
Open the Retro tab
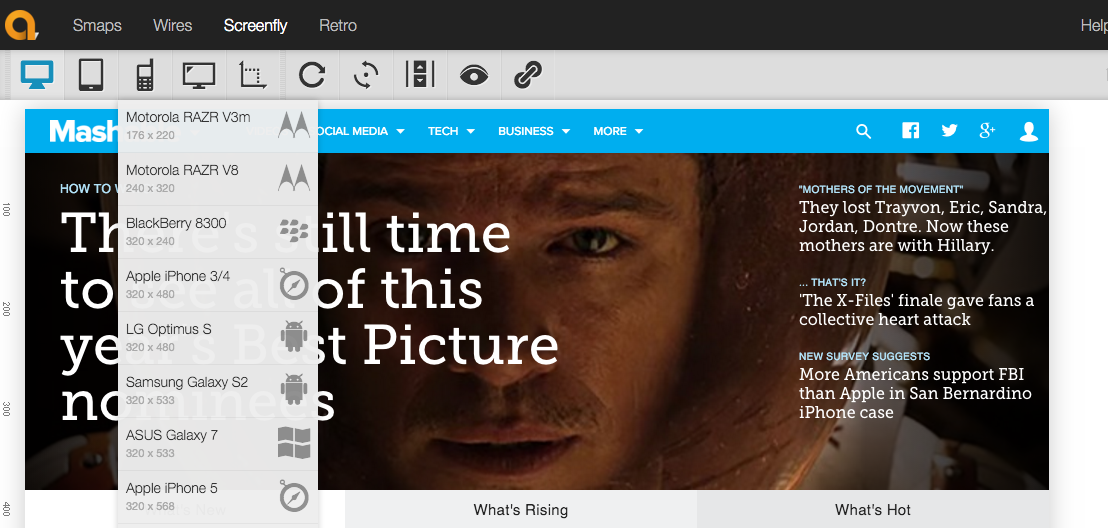click(x=338, y=25)
